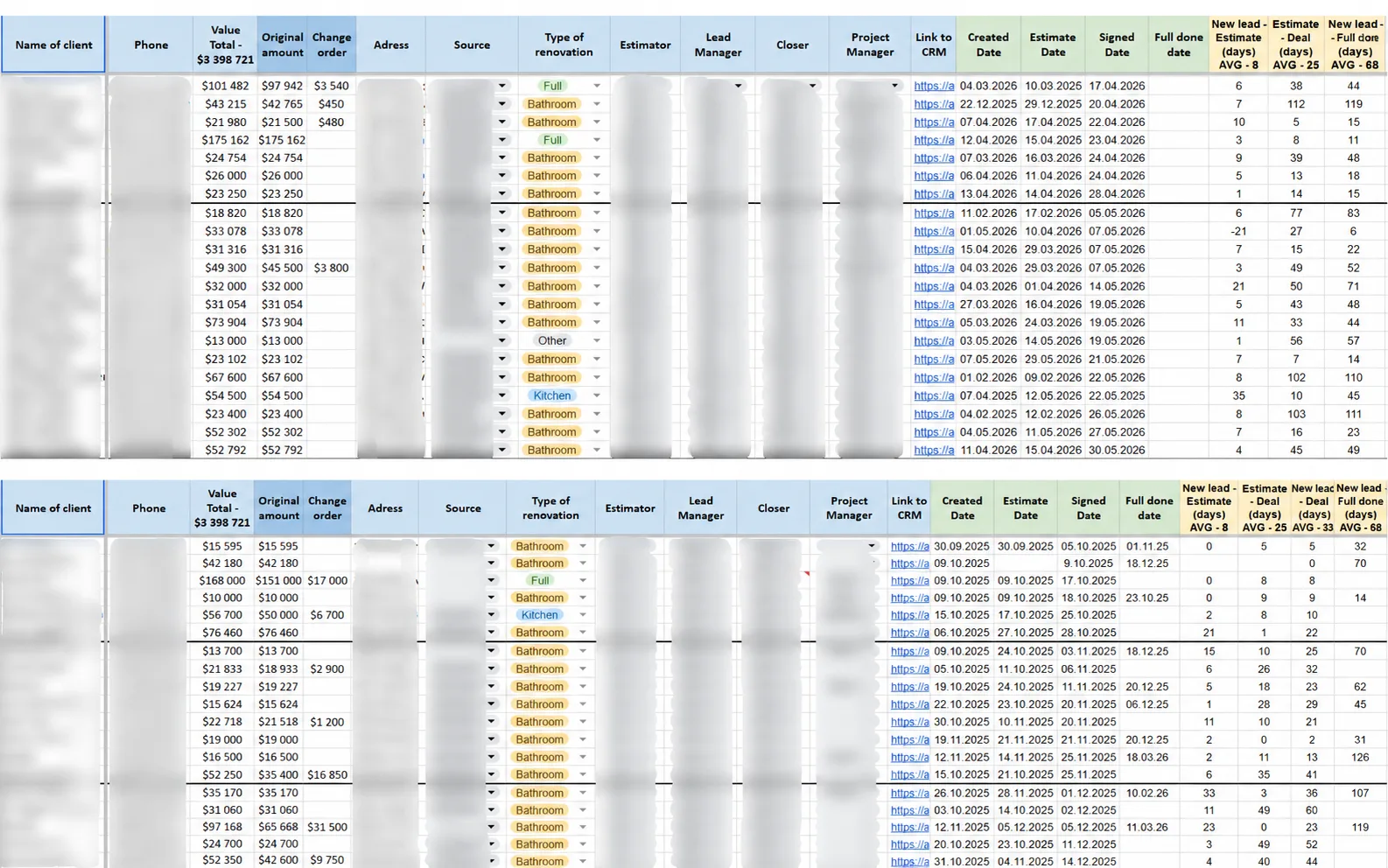The width and height of the screenshot is (1388, 868).
Task: Select the created date cell '30.09.2025'
Action: 962,546
